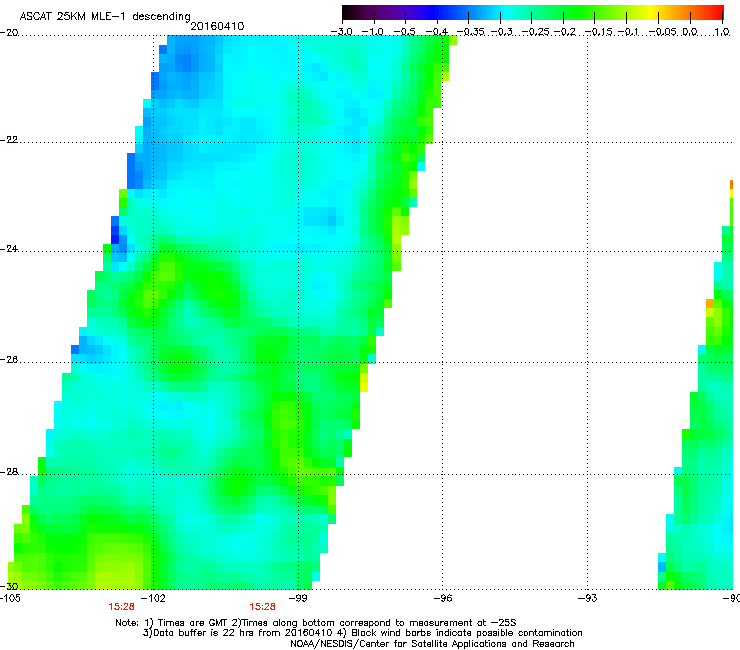The image size is (740, 650).
Task: Click the '-0.3' color bar label
Action: click(502, 32)
